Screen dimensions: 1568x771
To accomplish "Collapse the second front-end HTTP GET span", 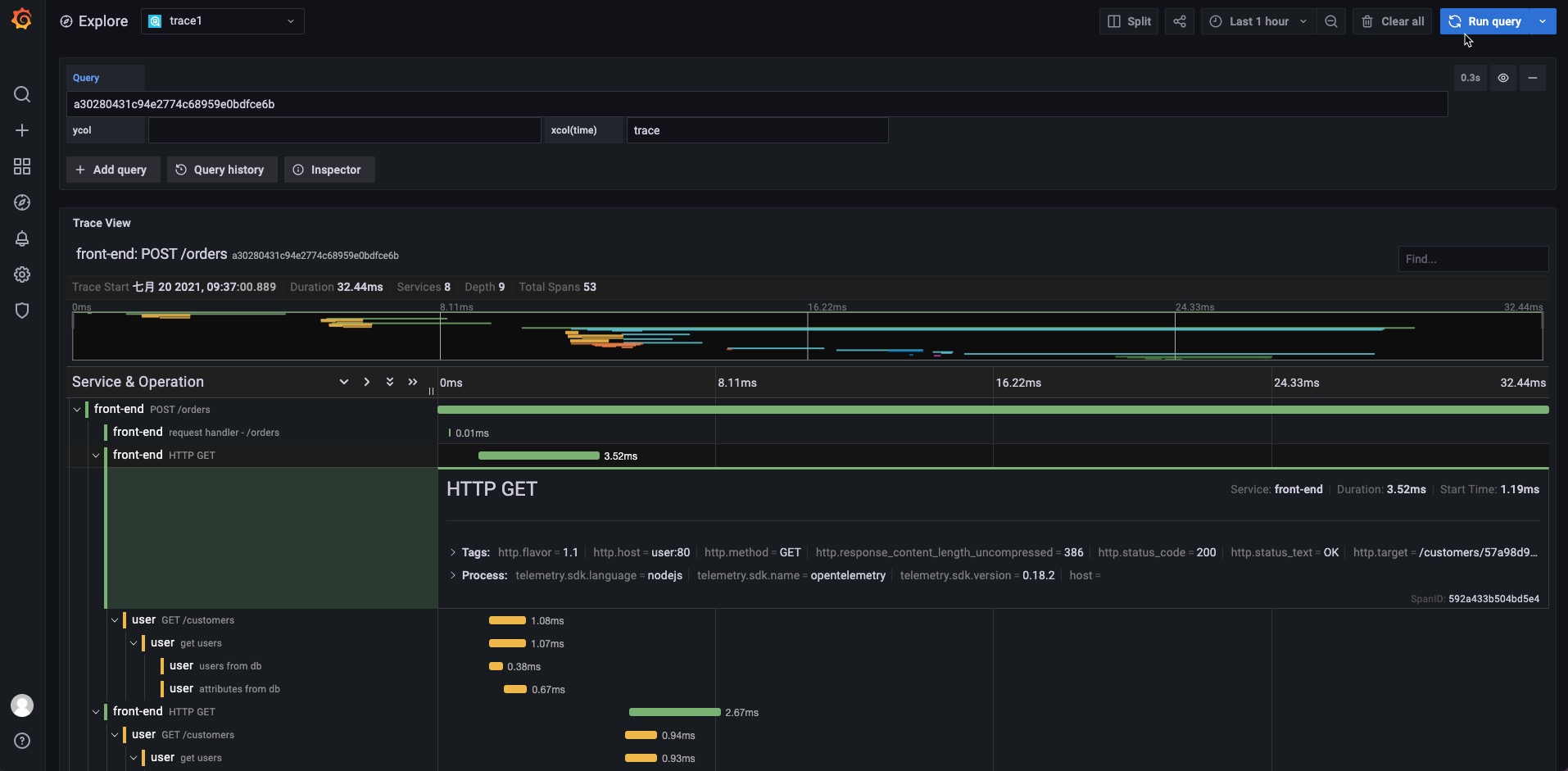I will pyautogui.click(x=96, y=711).
